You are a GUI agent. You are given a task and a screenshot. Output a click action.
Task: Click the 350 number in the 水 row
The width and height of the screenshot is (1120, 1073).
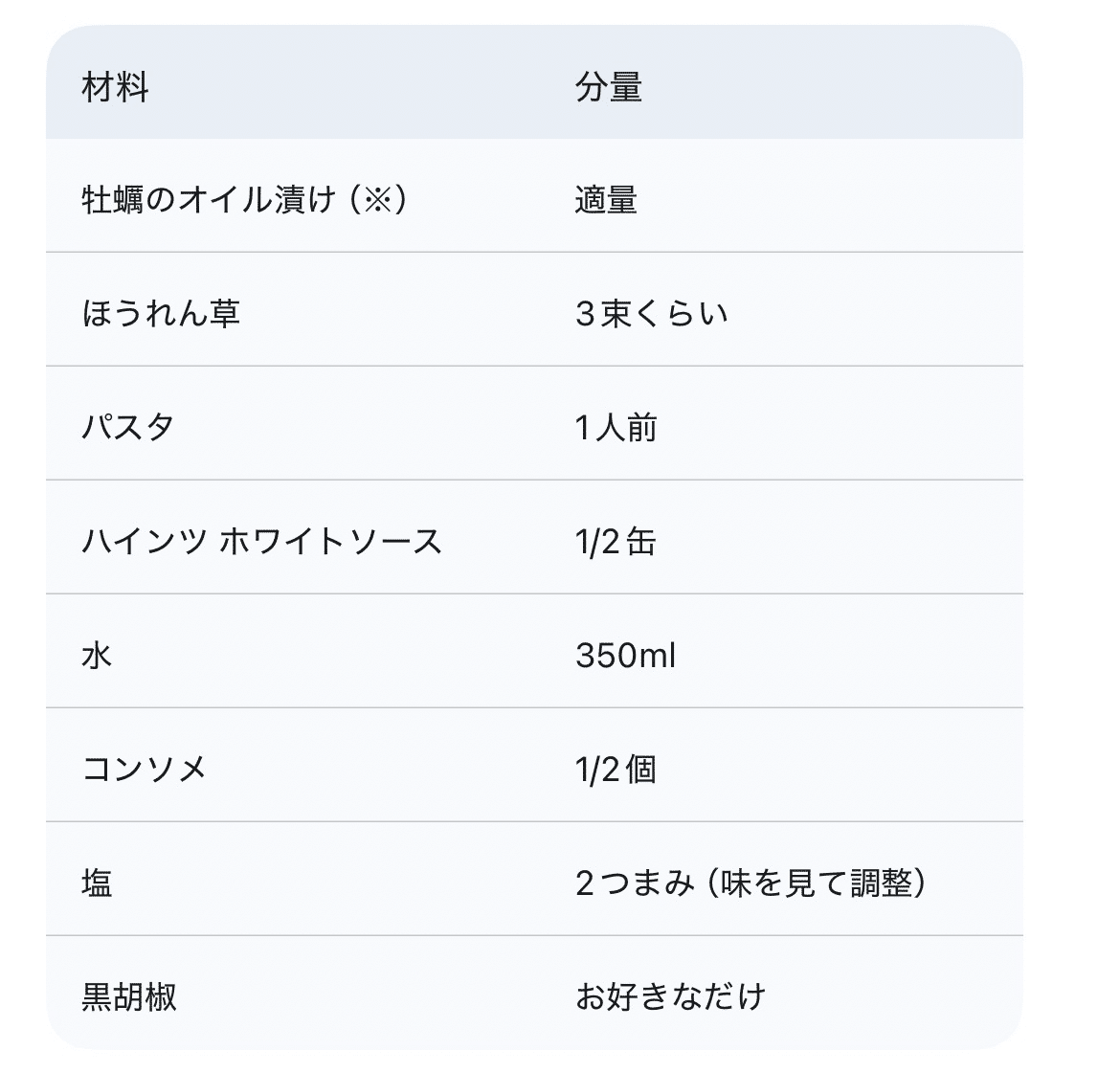(606, 655)
